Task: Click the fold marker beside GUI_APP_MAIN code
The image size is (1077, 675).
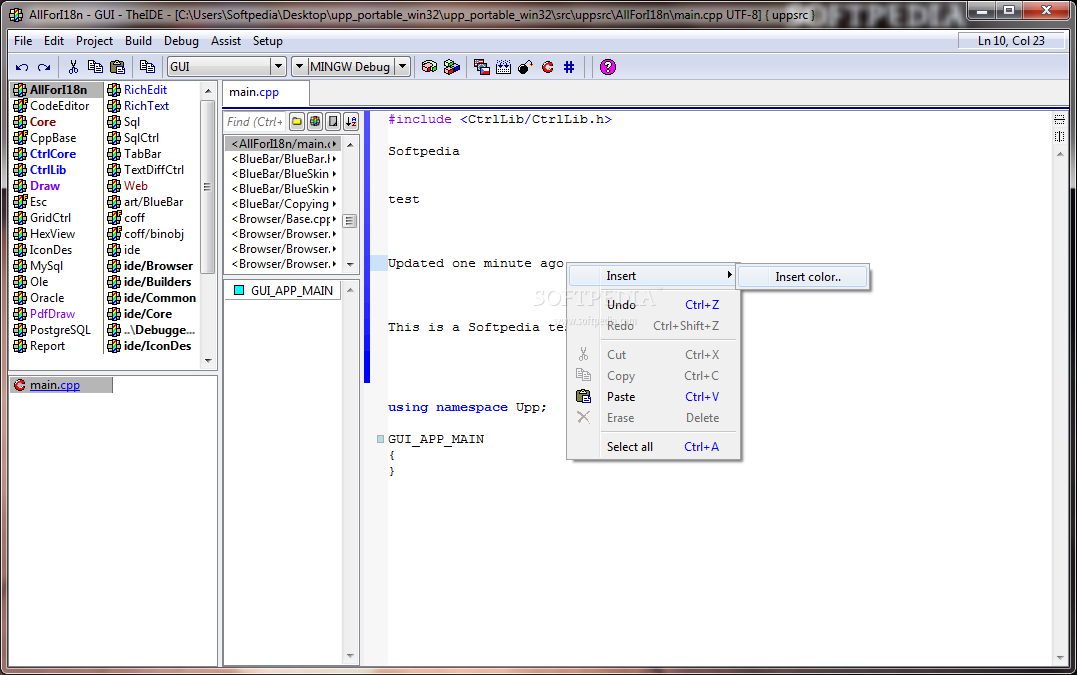Action: [x=381, y=439]
